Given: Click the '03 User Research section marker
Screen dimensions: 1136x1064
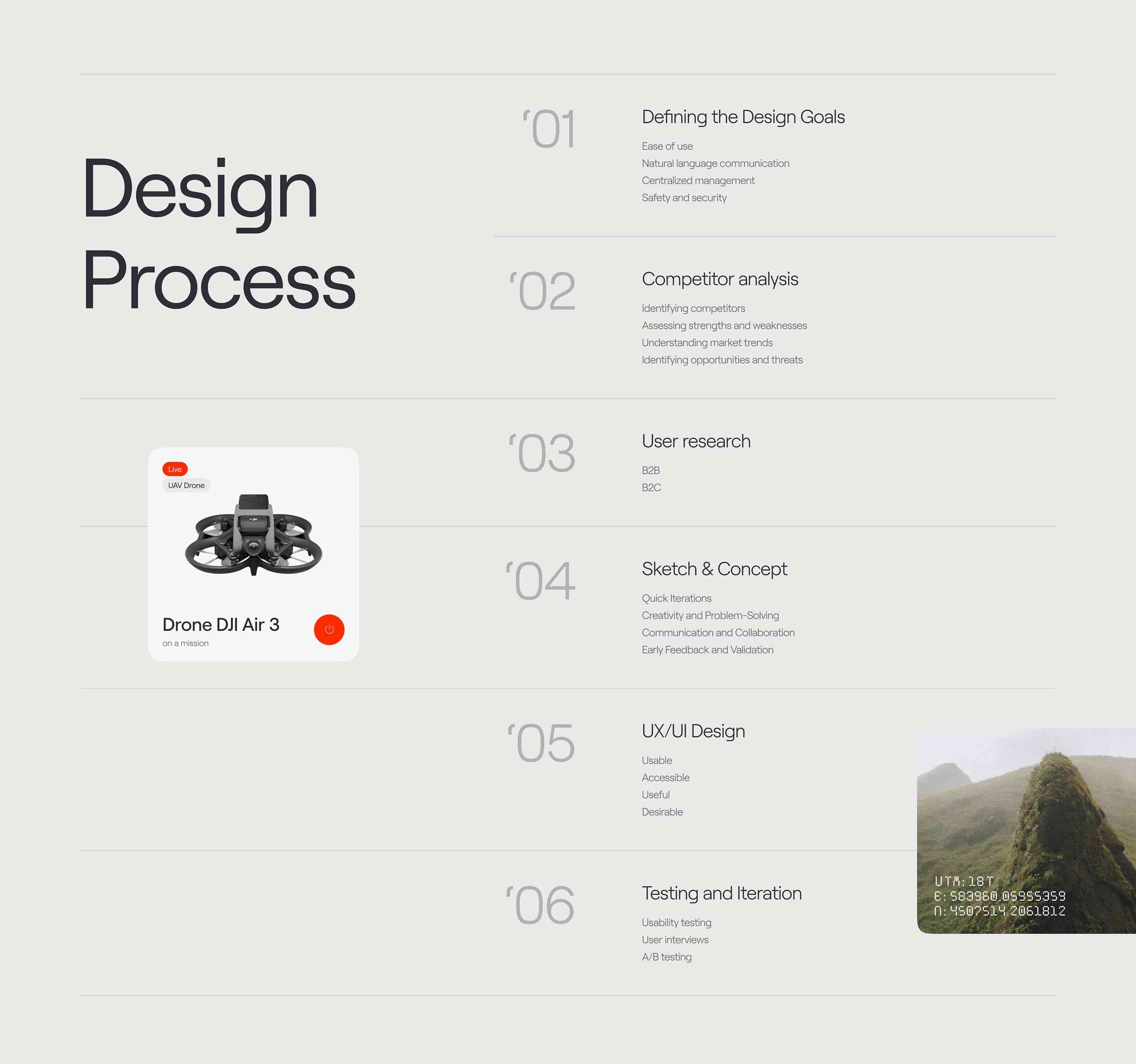Looking at the screenshot, I should [541, 454].
